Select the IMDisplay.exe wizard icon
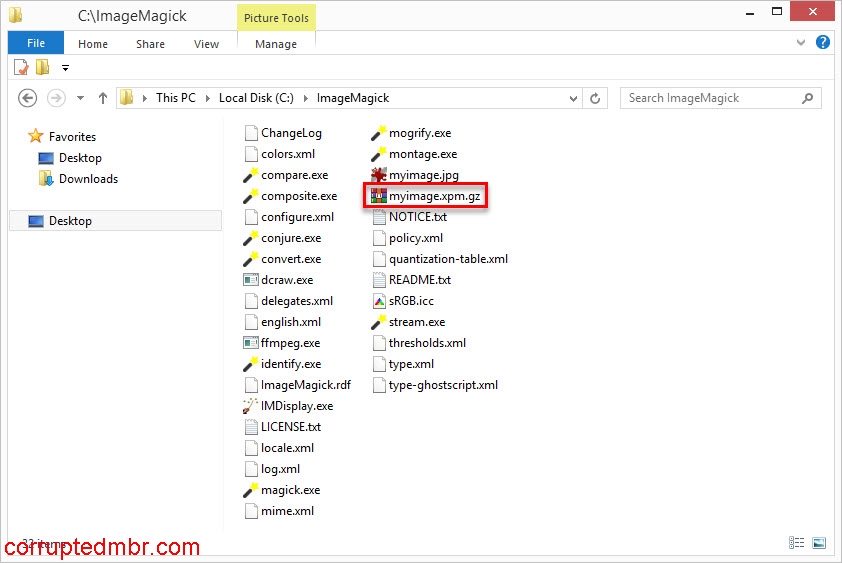Viewport: 842px width, 563px height. pos(251,406)
